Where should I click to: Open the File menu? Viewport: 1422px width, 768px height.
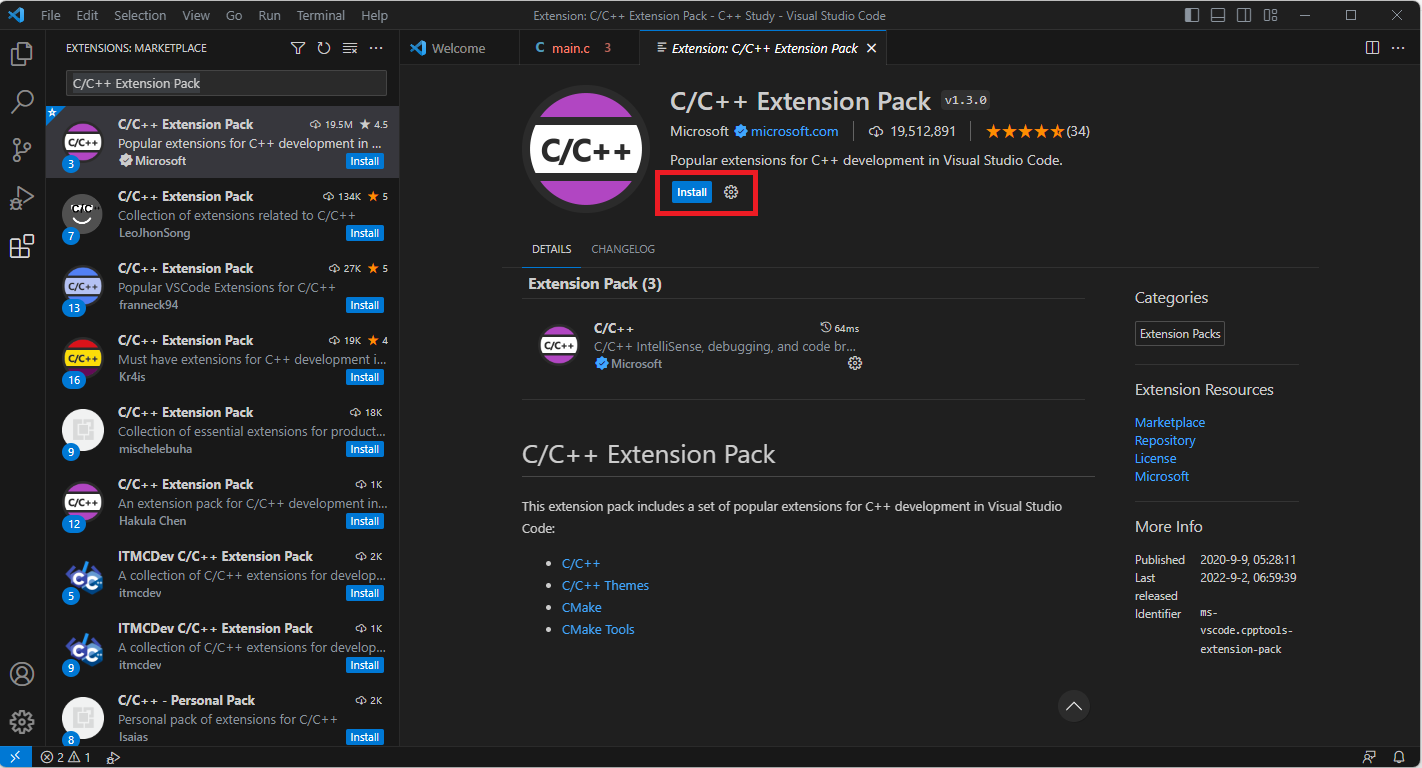pyautogui.click(x=51, y=15)
